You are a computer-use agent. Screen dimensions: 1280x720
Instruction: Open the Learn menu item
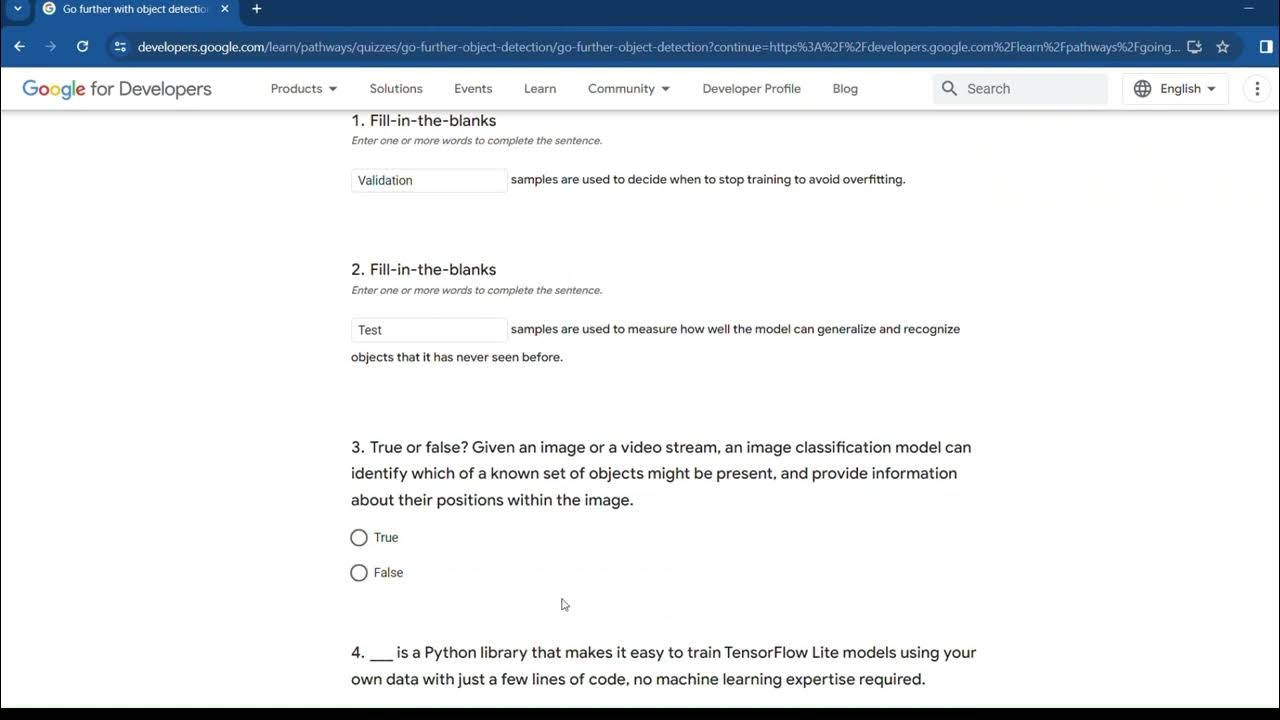540,88
